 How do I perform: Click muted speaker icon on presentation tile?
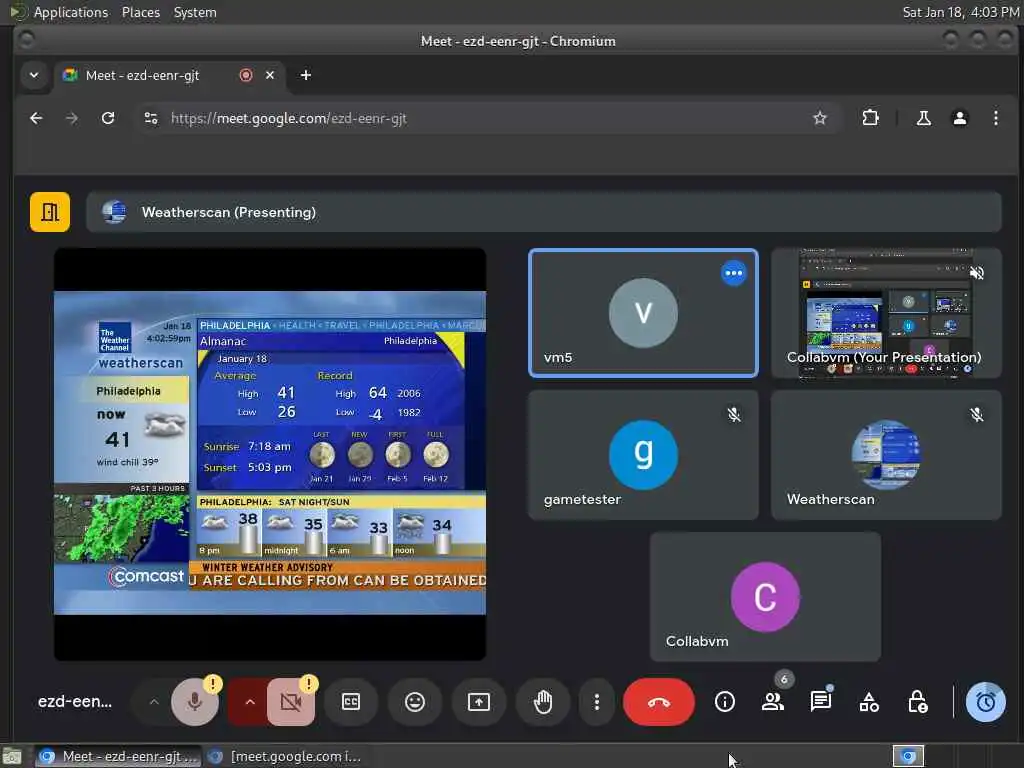(976, 273)
